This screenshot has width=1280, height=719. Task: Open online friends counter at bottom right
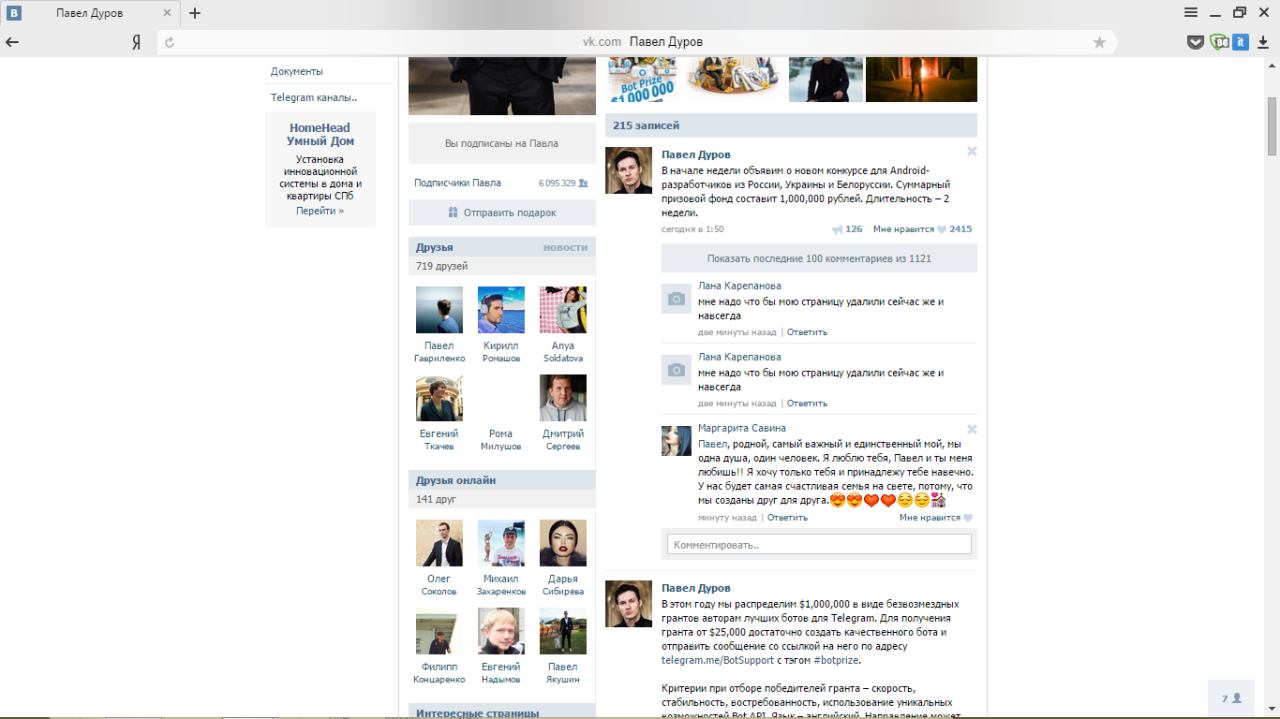tap(1232, 698)
